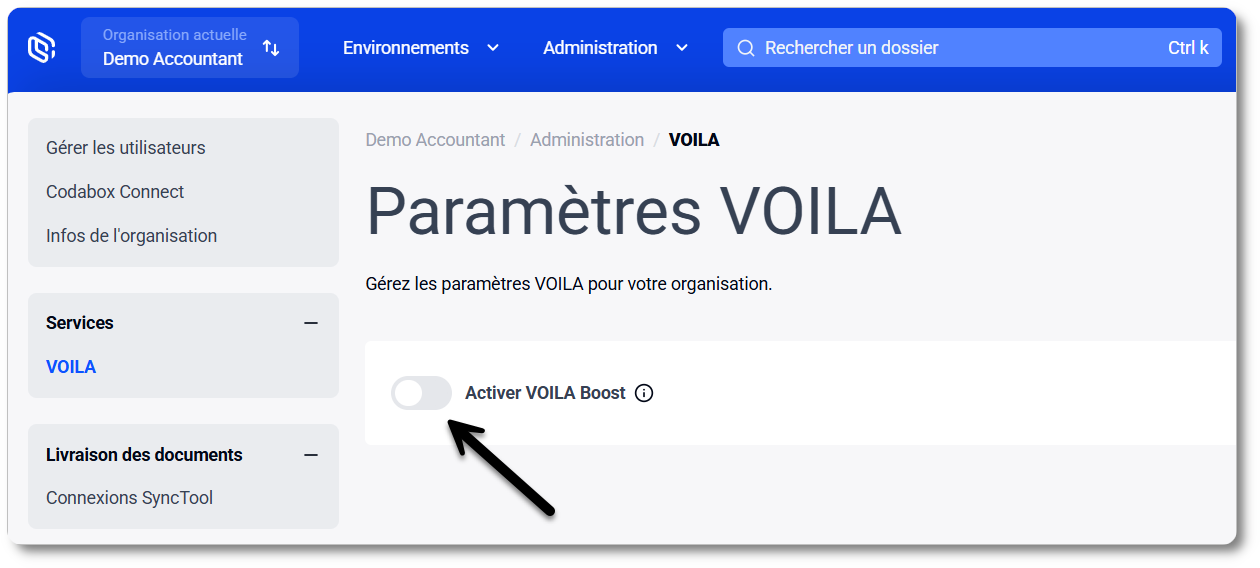Click the Administration chevron arrow

(x=682, y=48)
